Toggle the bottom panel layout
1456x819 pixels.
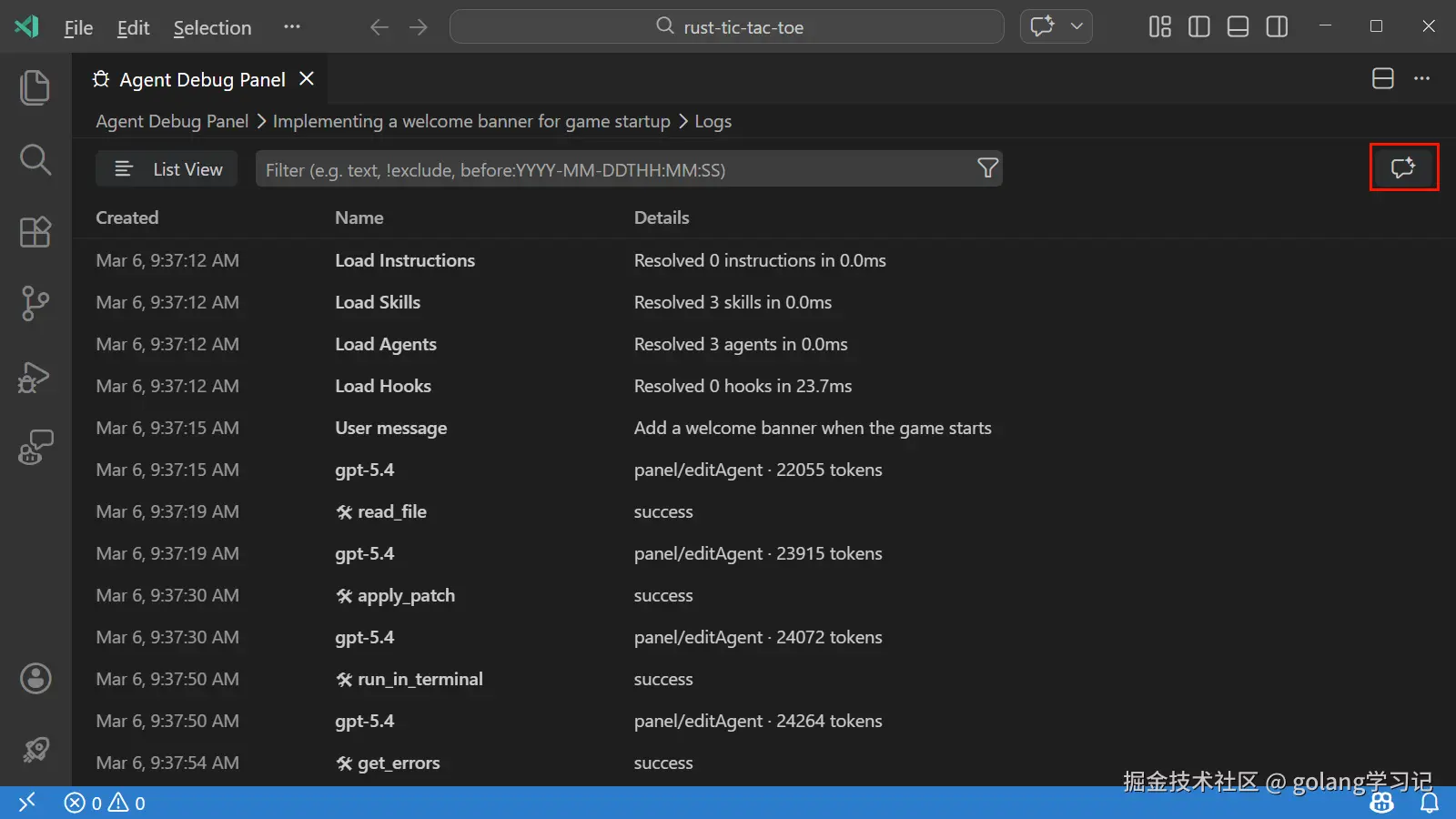tap(1238, 27)
